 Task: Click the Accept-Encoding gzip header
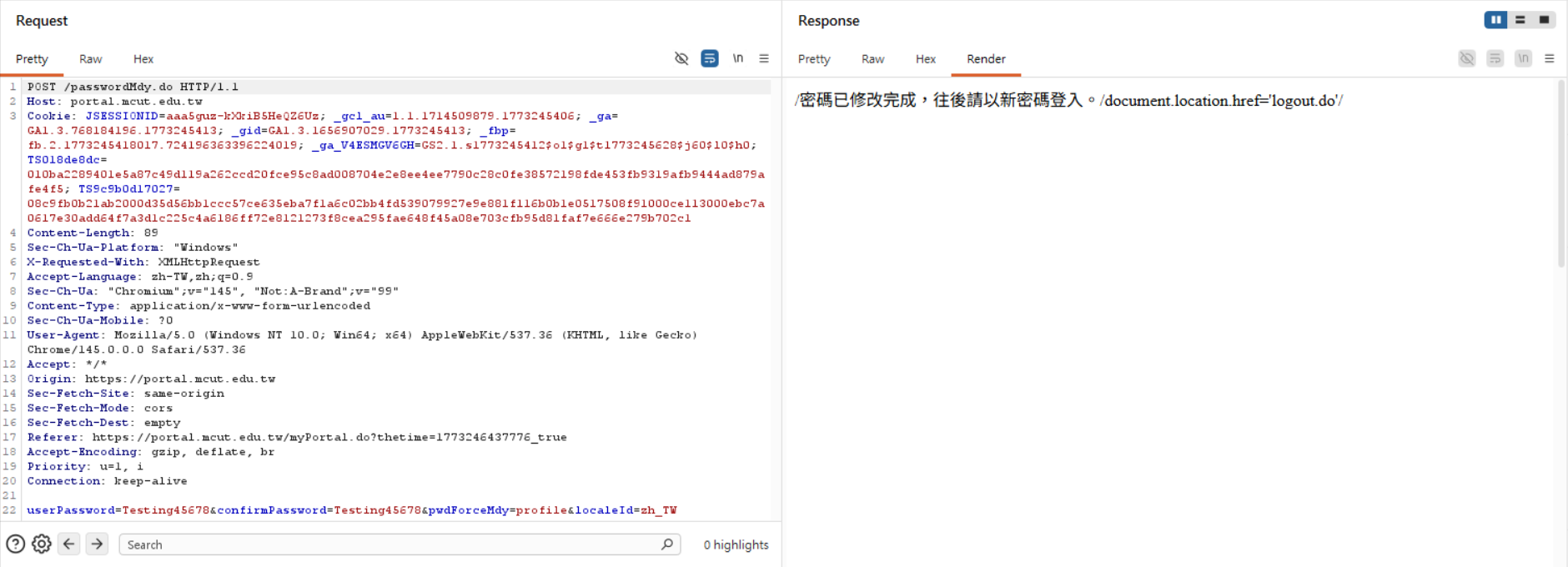pos(151,452)
